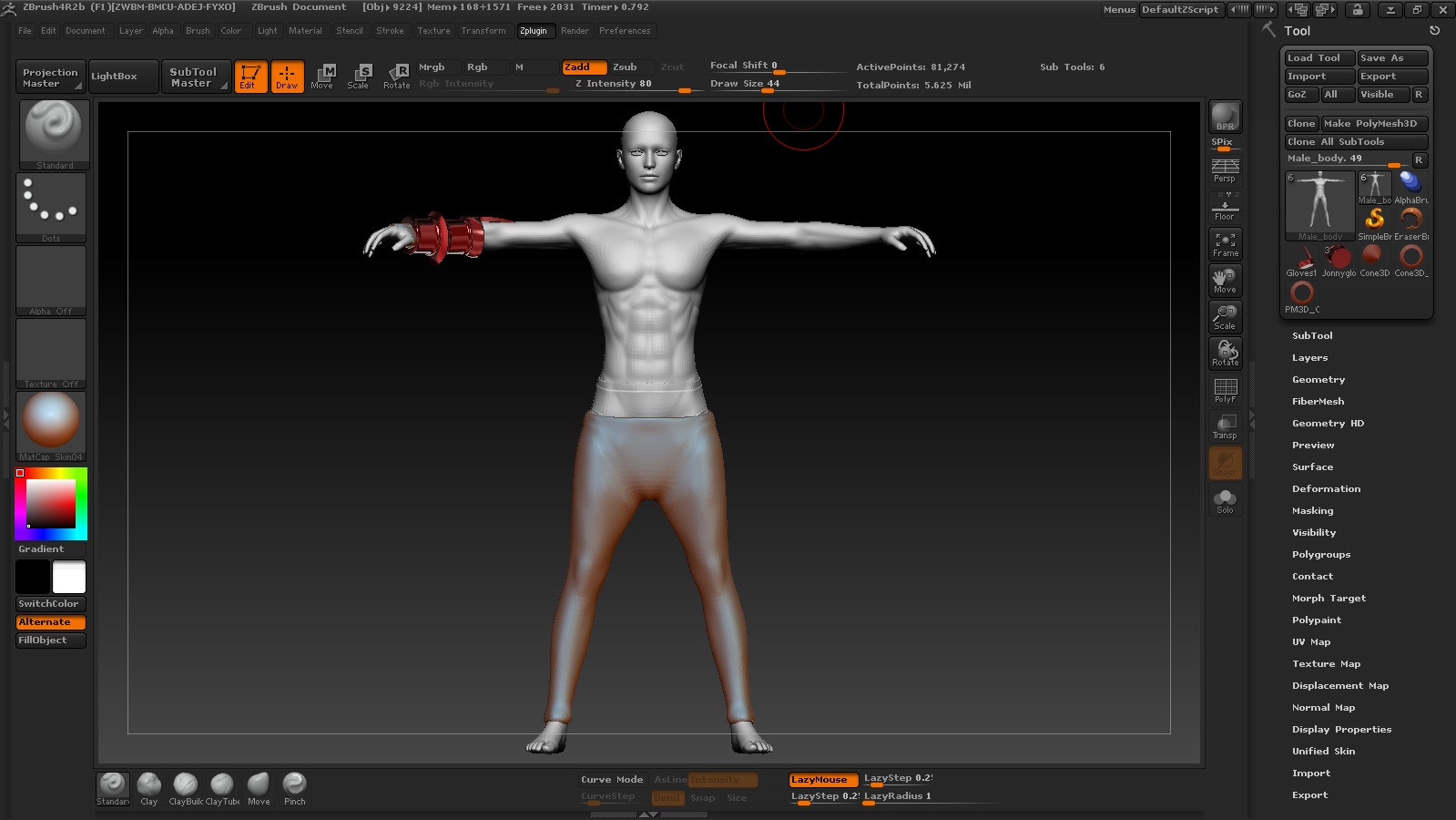
Task: Expand the Masking subpalette
Action: tap(1312, 511)
